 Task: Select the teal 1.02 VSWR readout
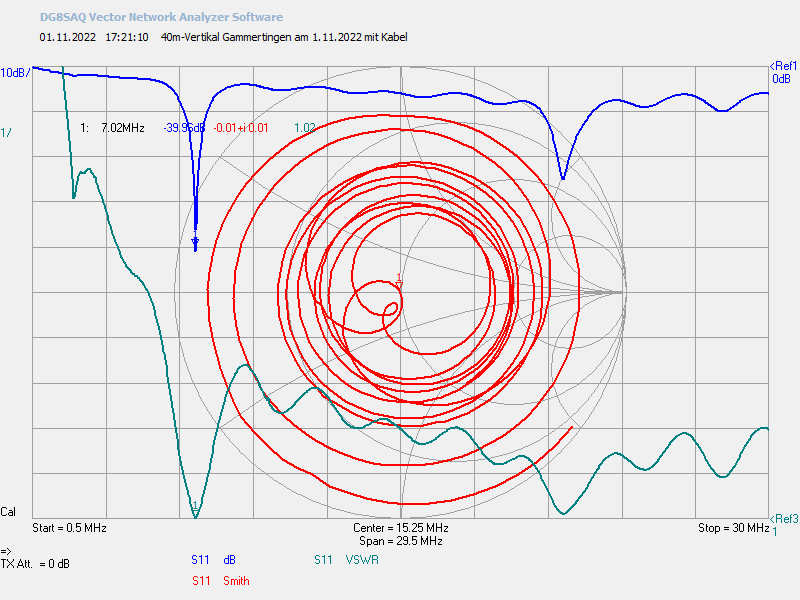(x=305, y=128)
